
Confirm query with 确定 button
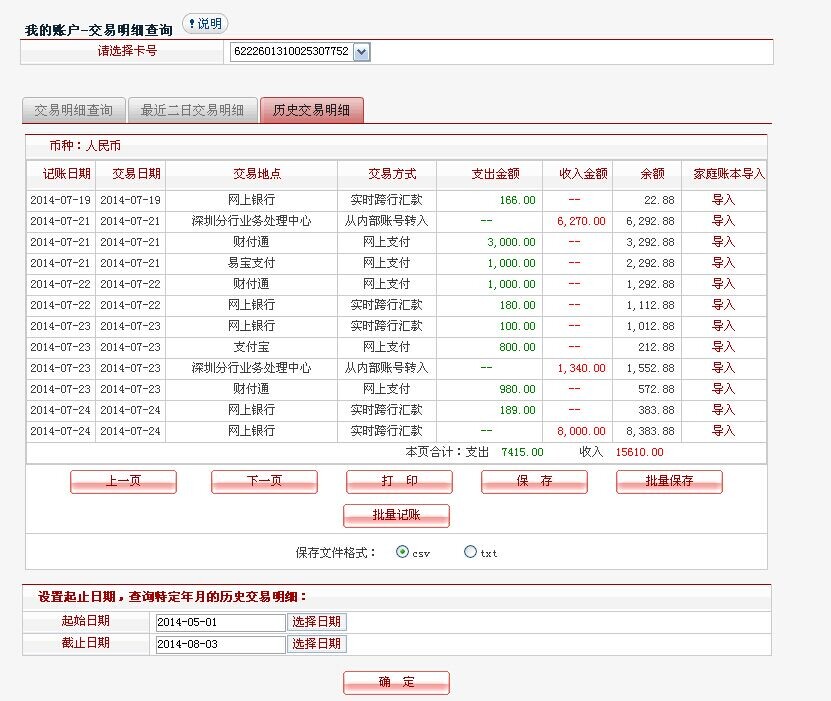[x=396, y=682]
